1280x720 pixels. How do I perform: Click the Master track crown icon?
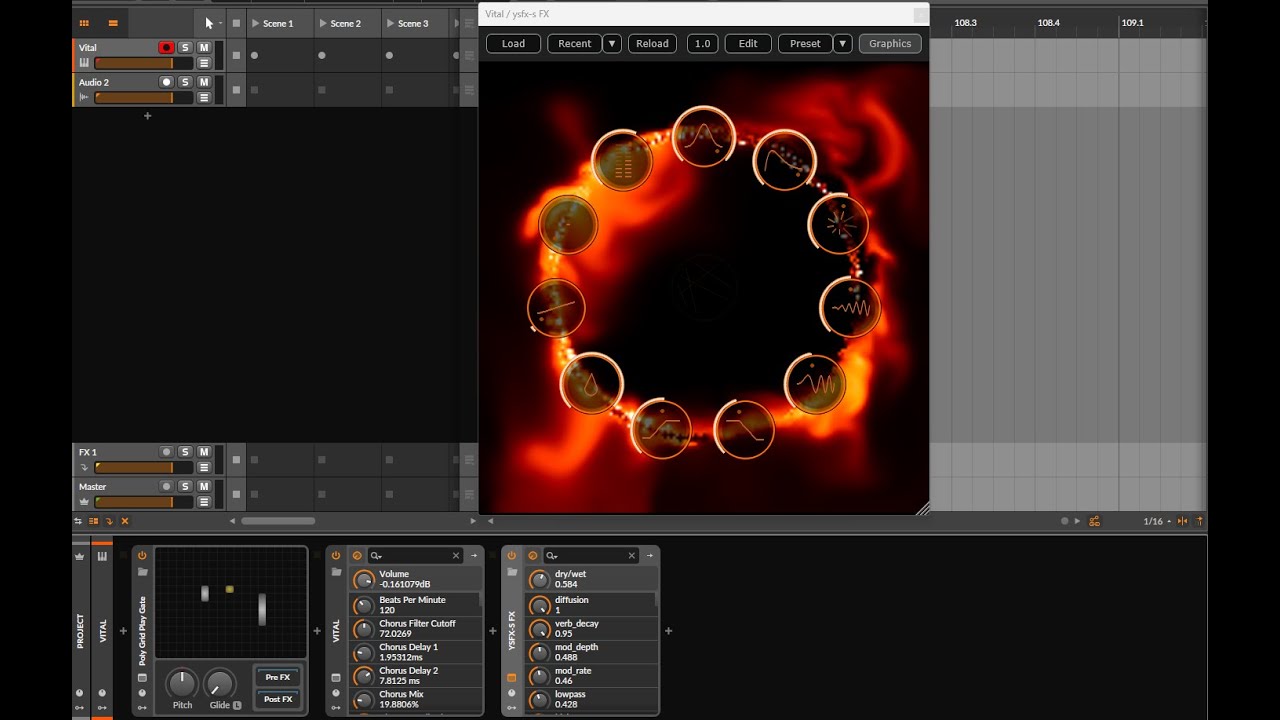(x=84, y=501)
